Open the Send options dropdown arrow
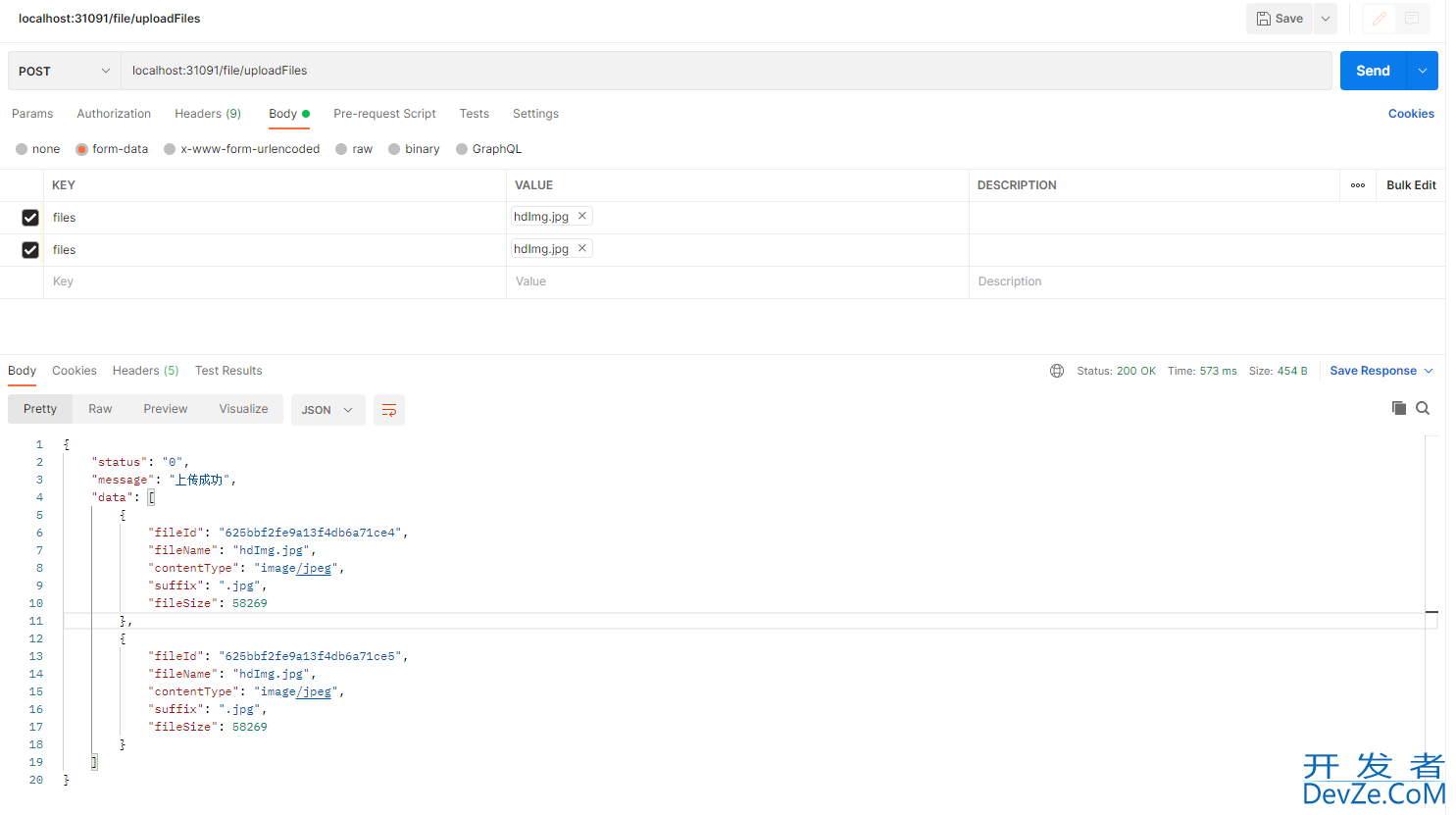 coord(1423,71)
